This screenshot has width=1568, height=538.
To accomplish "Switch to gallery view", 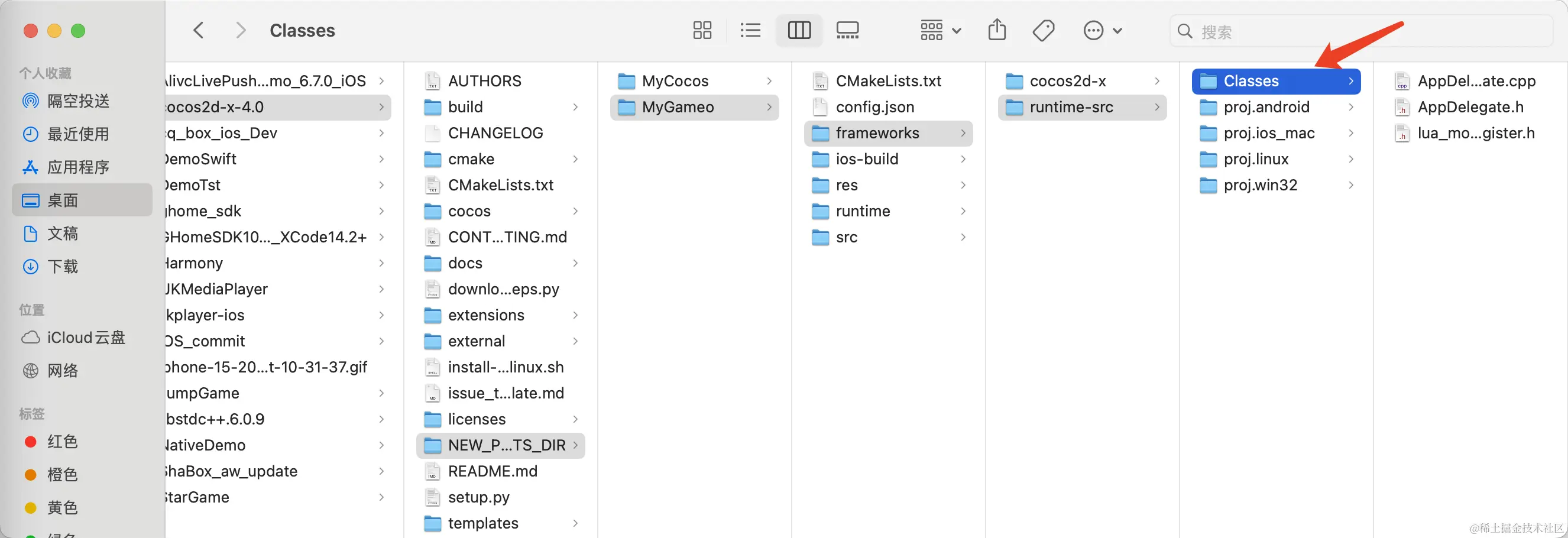I will 847,30.
